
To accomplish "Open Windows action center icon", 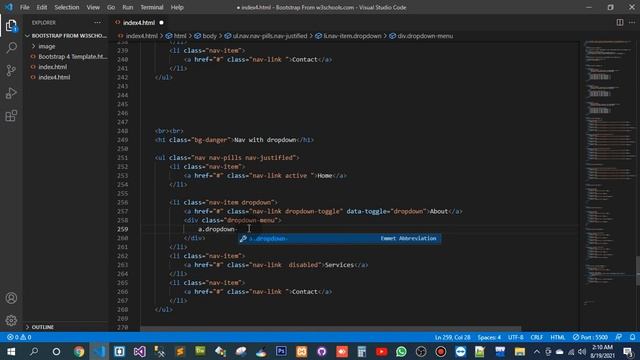I will pos(629,351).
